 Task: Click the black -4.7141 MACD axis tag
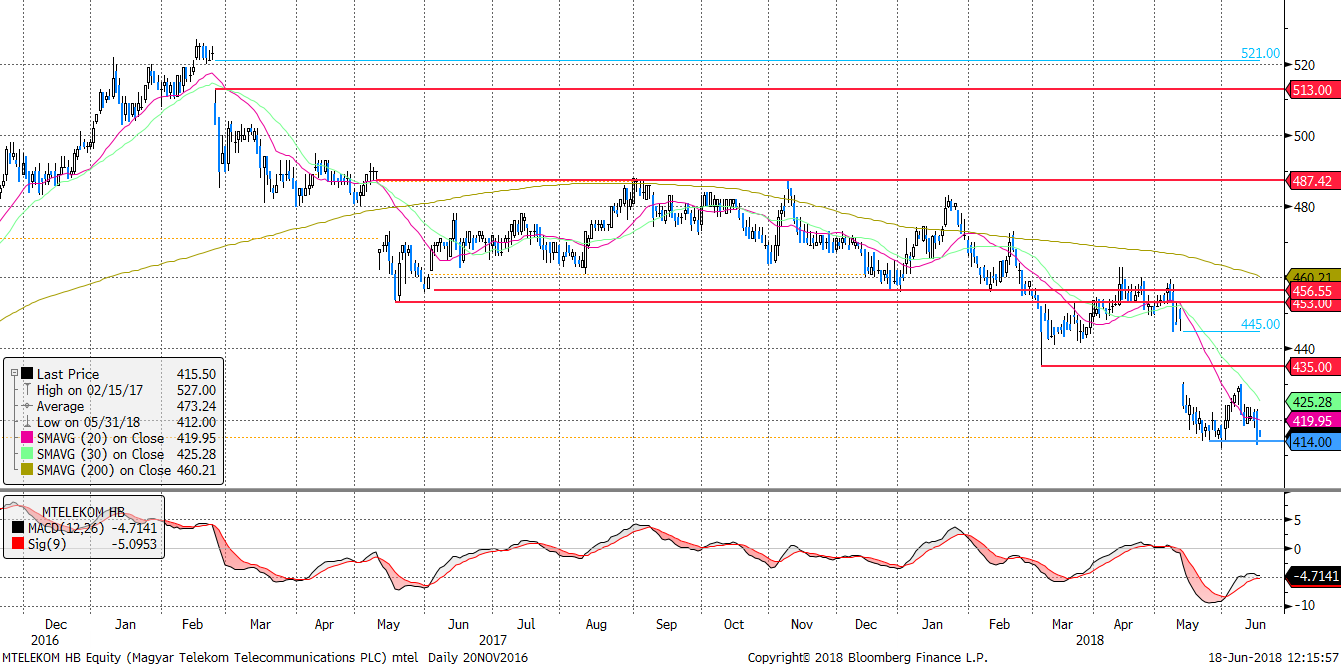1312,576
